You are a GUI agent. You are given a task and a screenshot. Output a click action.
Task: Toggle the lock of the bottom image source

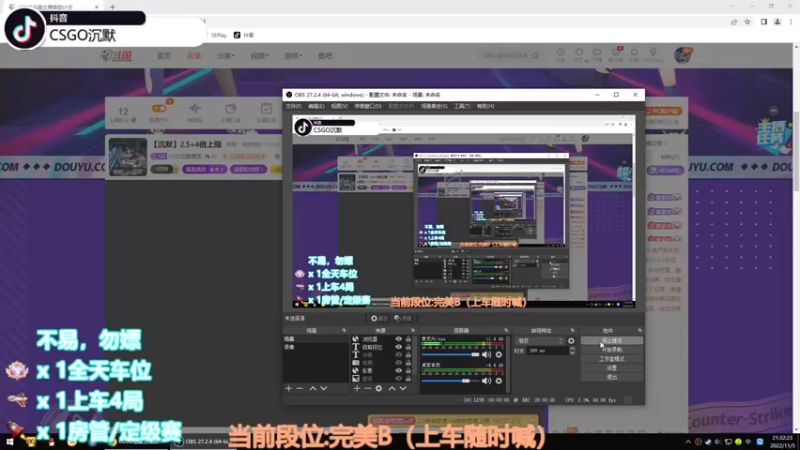tap(408, 379)
